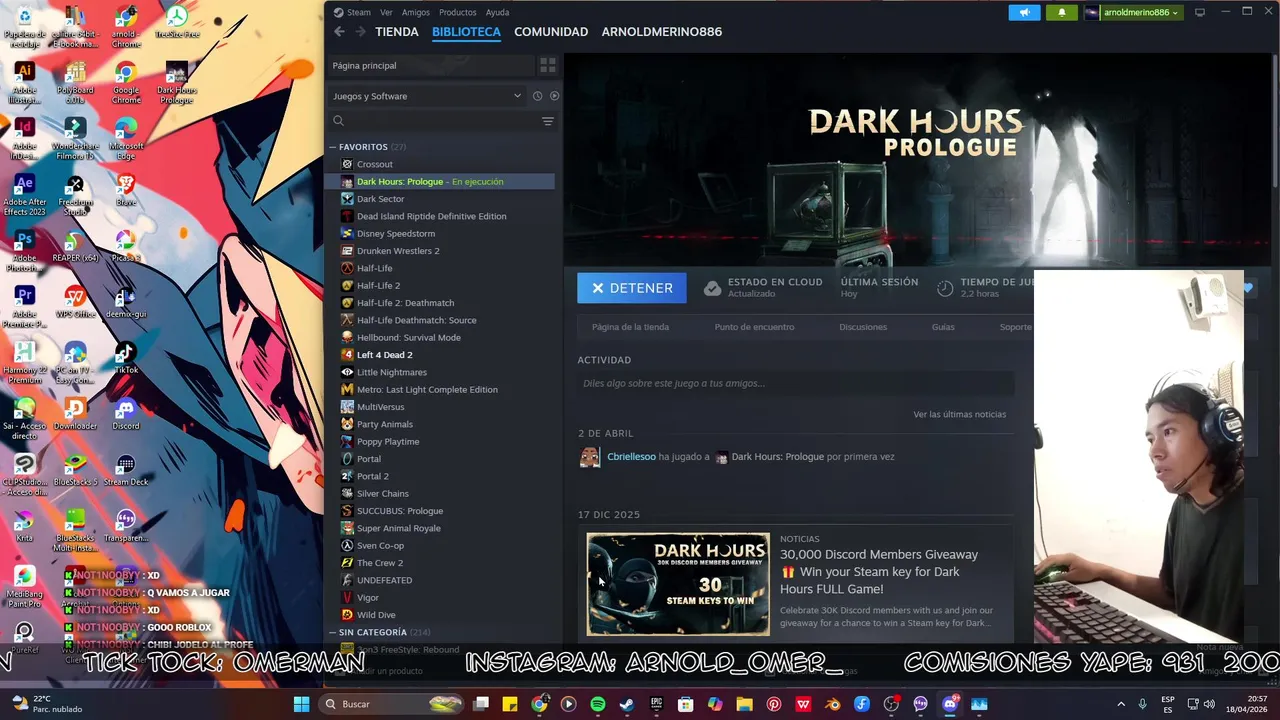
Task: Open Cbriellesoo's avatar in activity feed
Action: click(590, 457)
